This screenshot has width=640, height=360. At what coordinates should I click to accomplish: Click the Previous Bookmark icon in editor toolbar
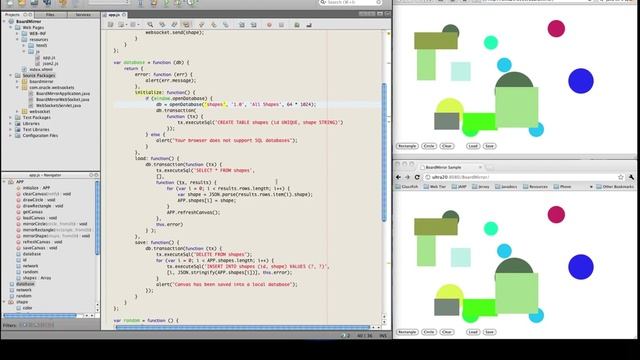(x=202, y=25)
